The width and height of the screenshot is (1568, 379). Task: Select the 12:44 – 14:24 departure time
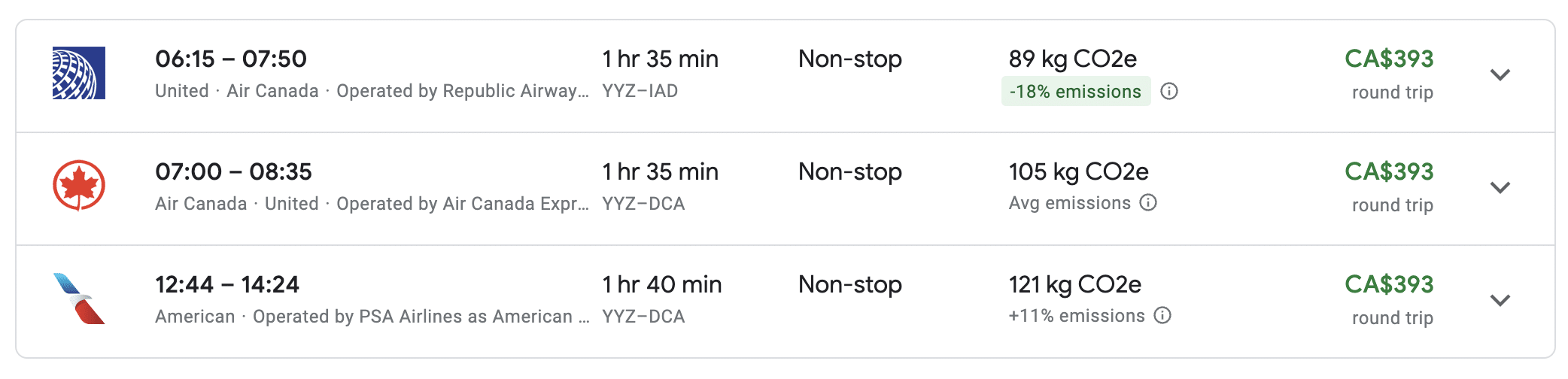227,284
